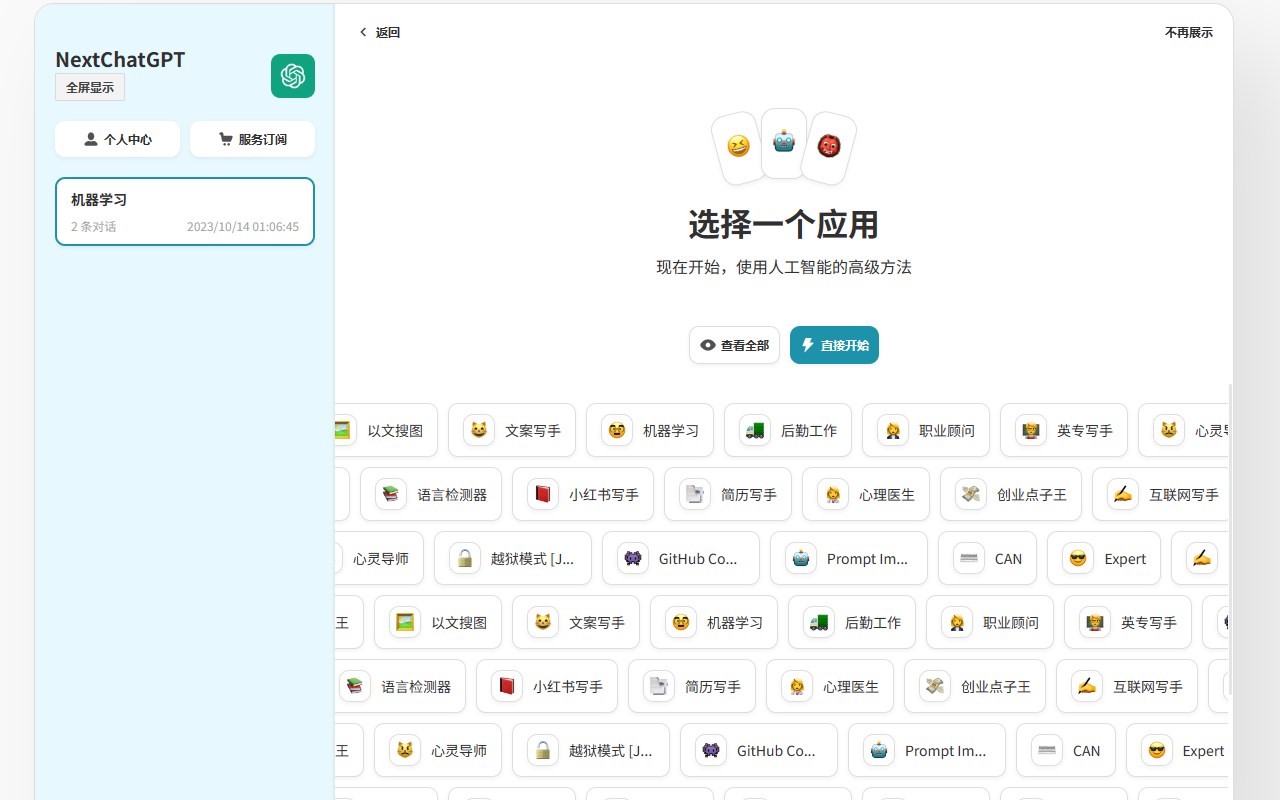This screenshot has height=800, width=1280.
Task: Select the GitHub Co... card in the sixth card row
Action: tap(759, 750)
